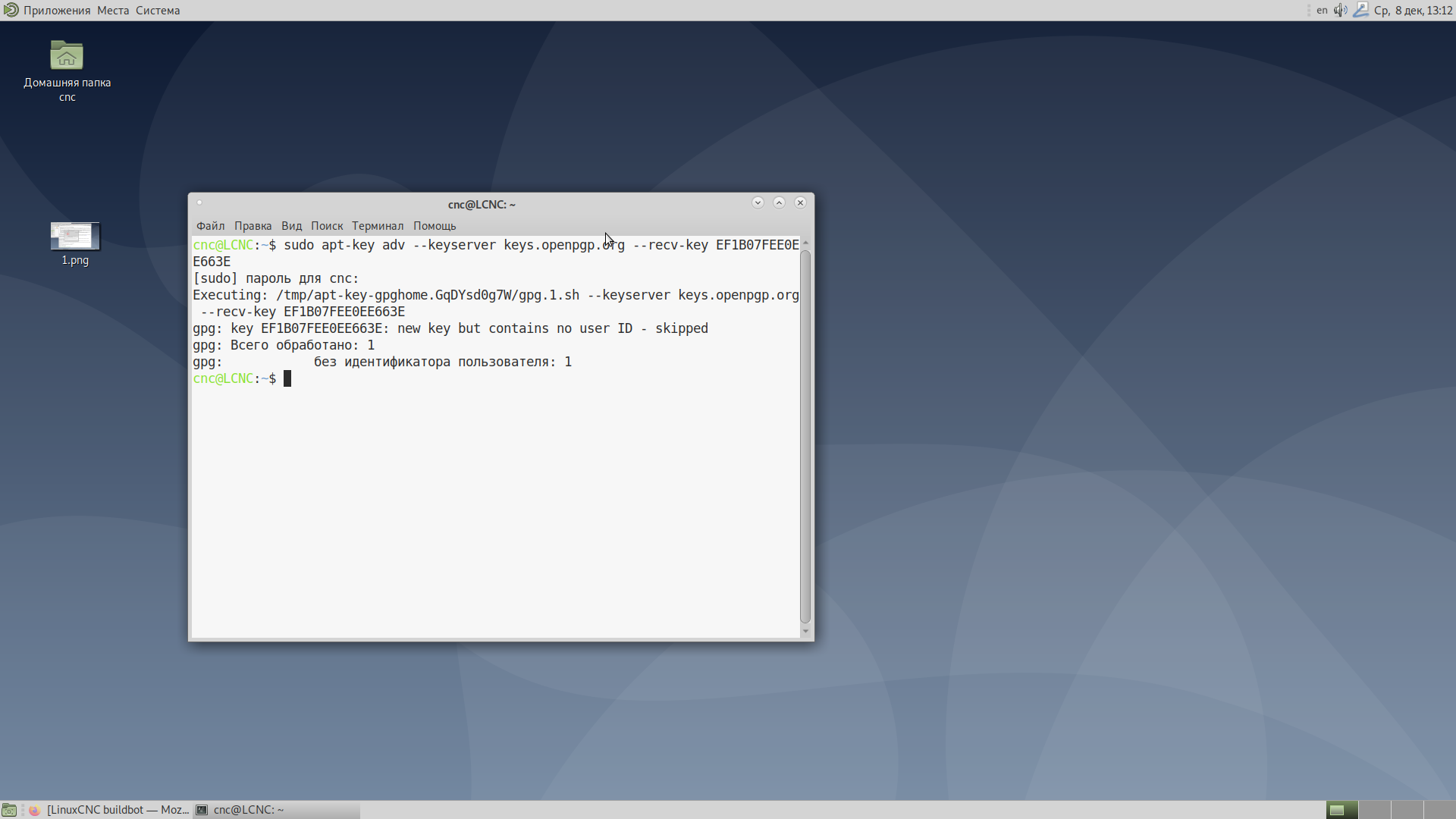Switch keyboard layout via the en indicator
The width and height of the screenshot is (1456, 819).
tap(1322, 10)
